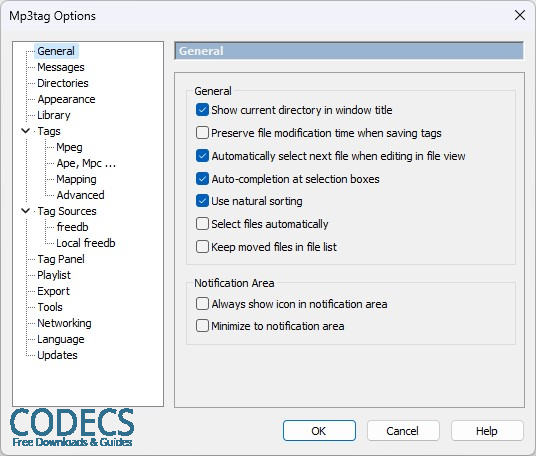Open Help for Mp3tag options
This screenshot has width=536, height=456.
pyautogui.click(x=487, y=431)
